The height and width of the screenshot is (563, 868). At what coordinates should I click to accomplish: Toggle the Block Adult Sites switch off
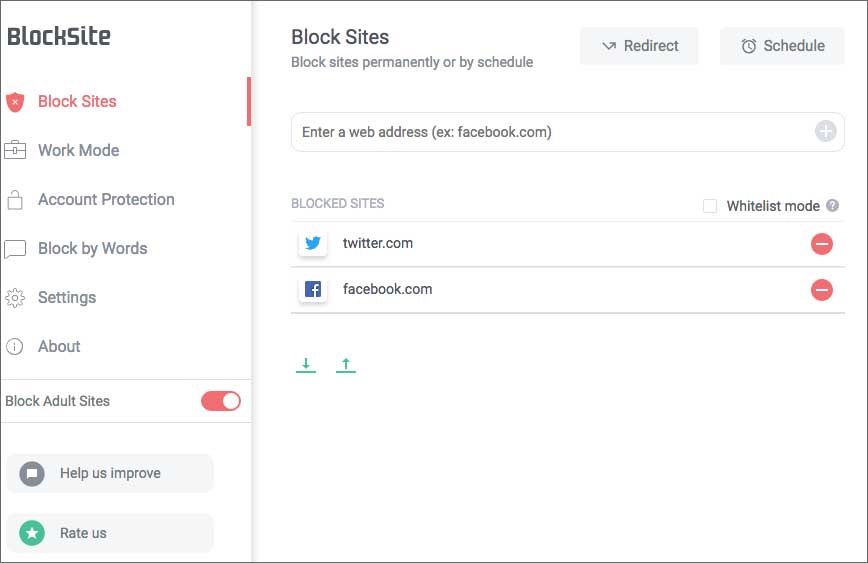221,401
